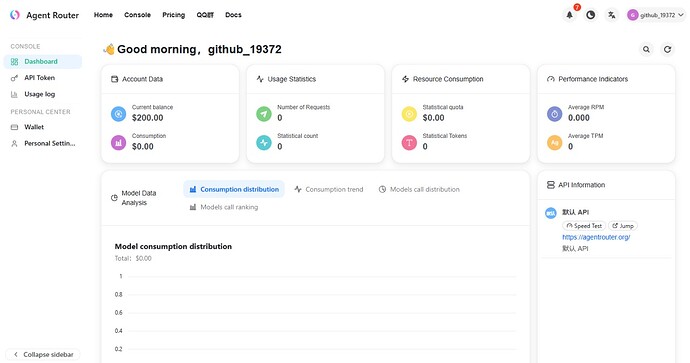Toggle dark mode theme icon
Viewport: 690px width, 363px height.
coord(591,15)
